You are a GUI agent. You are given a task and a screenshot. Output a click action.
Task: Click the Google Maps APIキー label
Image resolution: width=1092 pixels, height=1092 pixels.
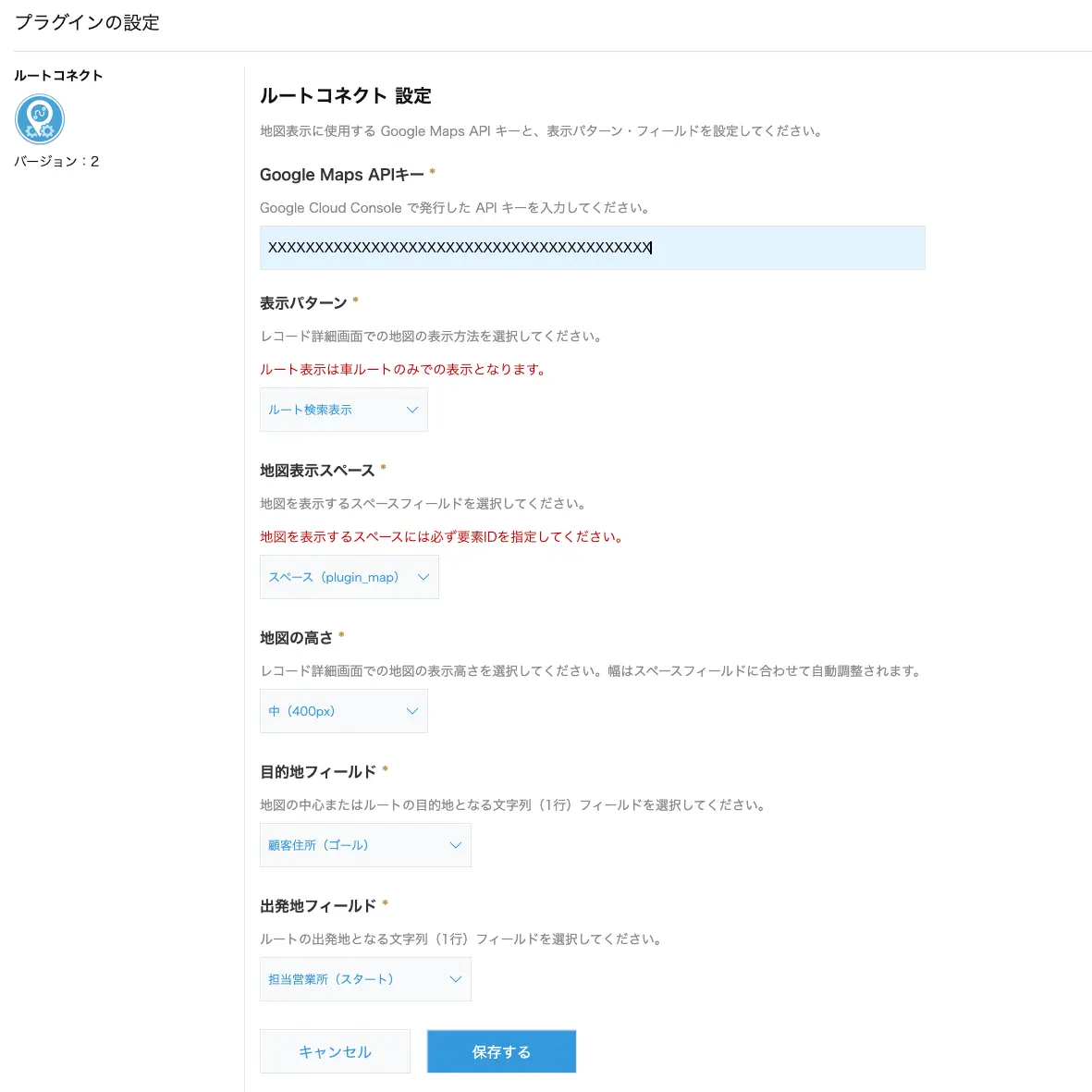(342, 174)
